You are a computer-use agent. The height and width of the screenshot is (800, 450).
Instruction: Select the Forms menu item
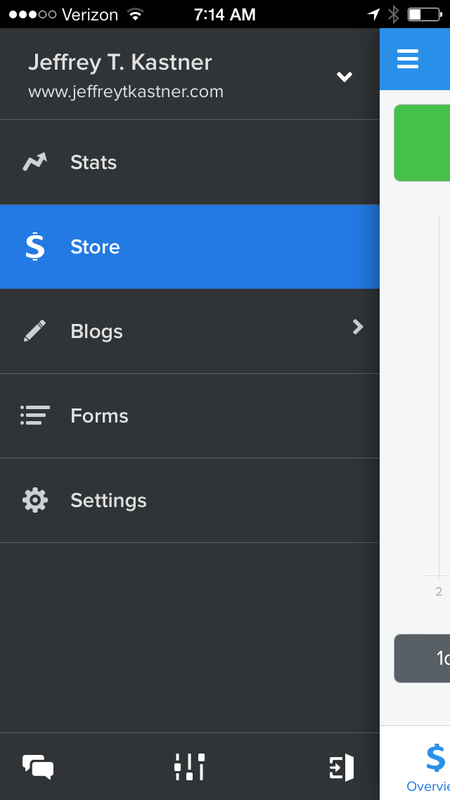tap(190, 415)
